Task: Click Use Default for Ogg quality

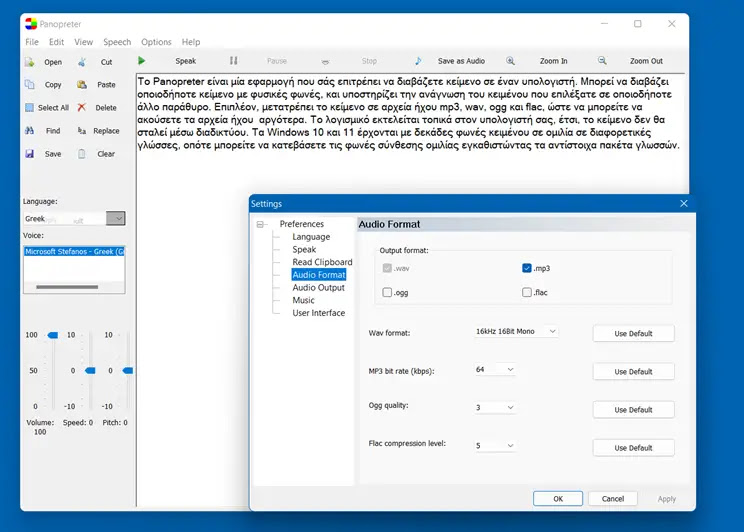Action: click(633, 410)
